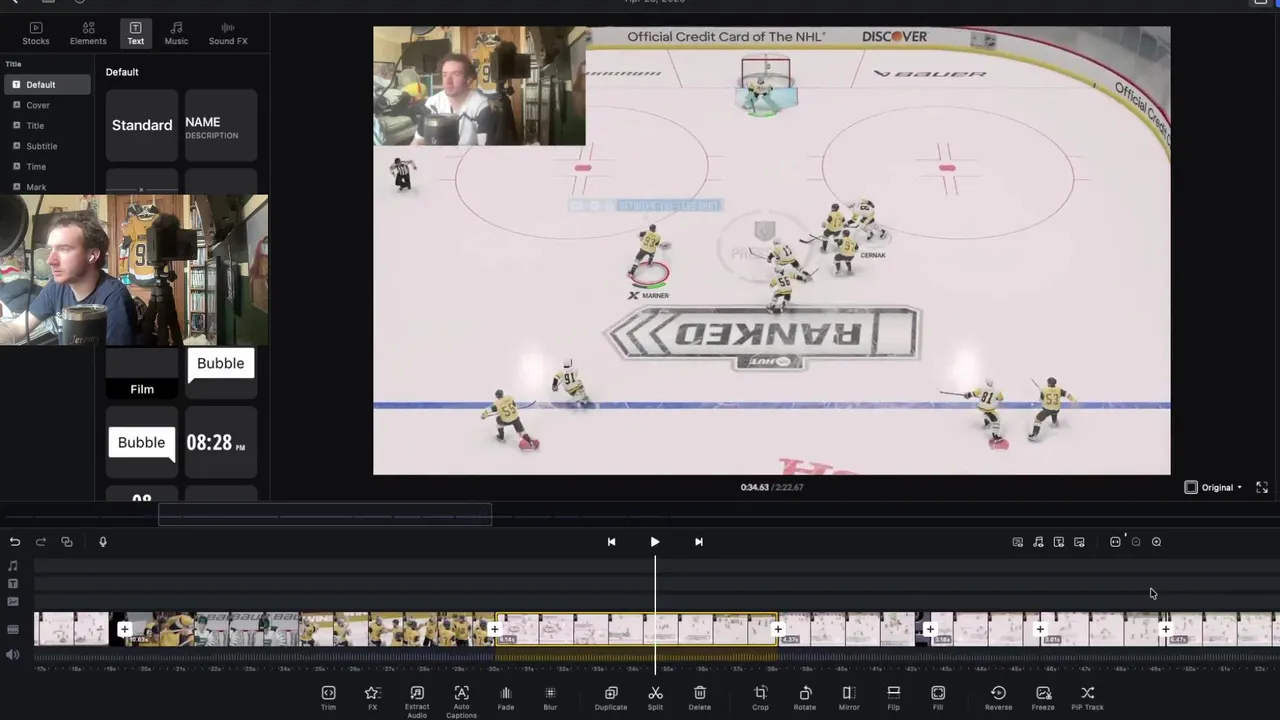
Task: Pick the Bubble preset beside the 08:28 clock
Action: [x=142, y=442]
